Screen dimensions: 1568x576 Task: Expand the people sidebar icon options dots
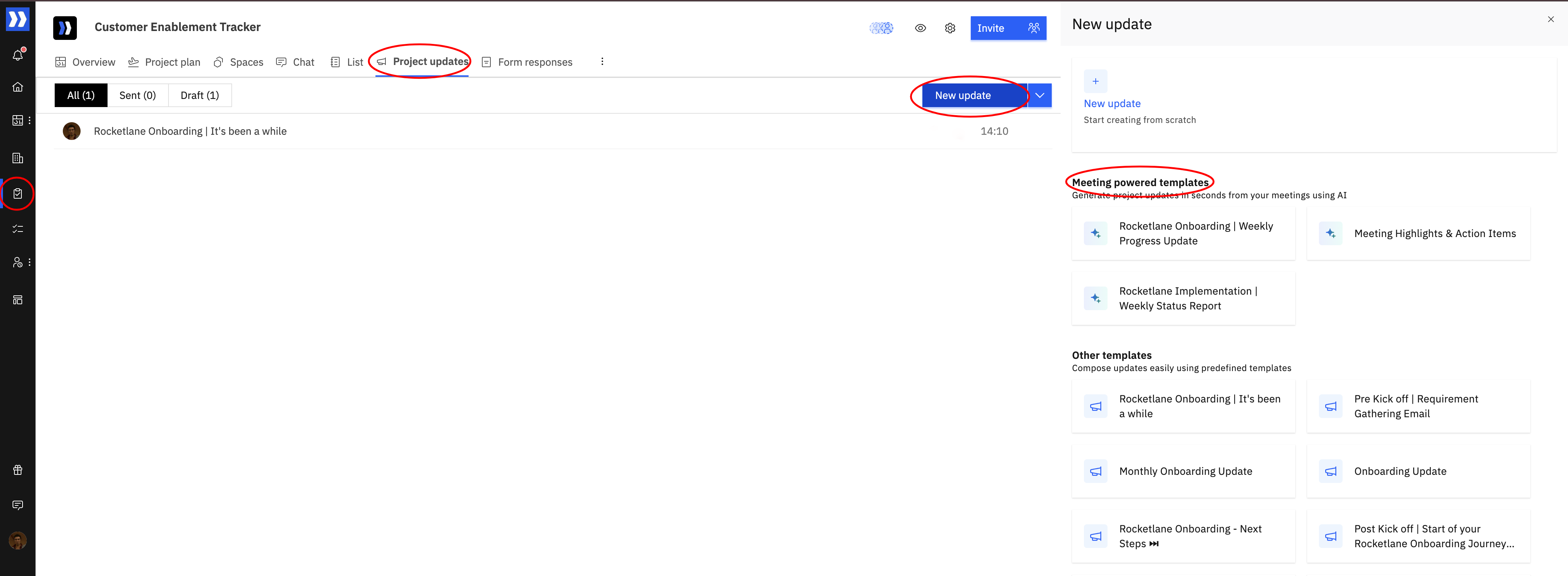click(x=29, y=262)
